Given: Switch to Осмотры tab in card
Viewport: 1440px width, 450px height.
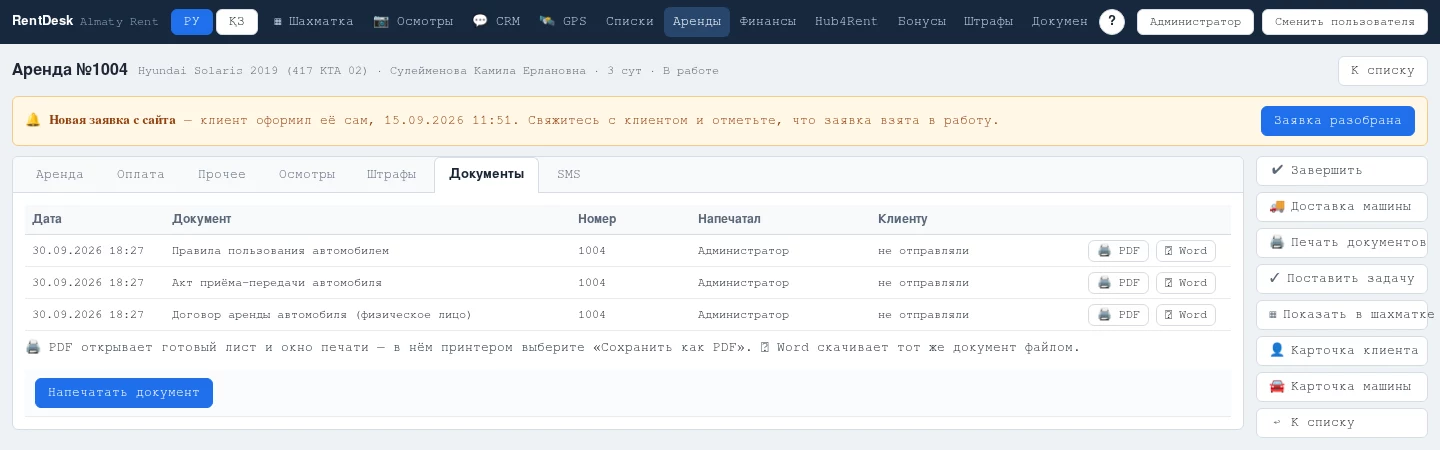Looking at the screenshot, I should pyautogui.click(x=307, y=174).
